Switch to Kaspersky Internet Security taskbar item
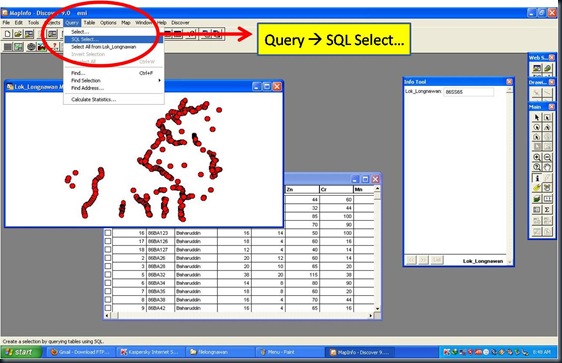Viewport: 562px width, 363px height. (151, 352)
